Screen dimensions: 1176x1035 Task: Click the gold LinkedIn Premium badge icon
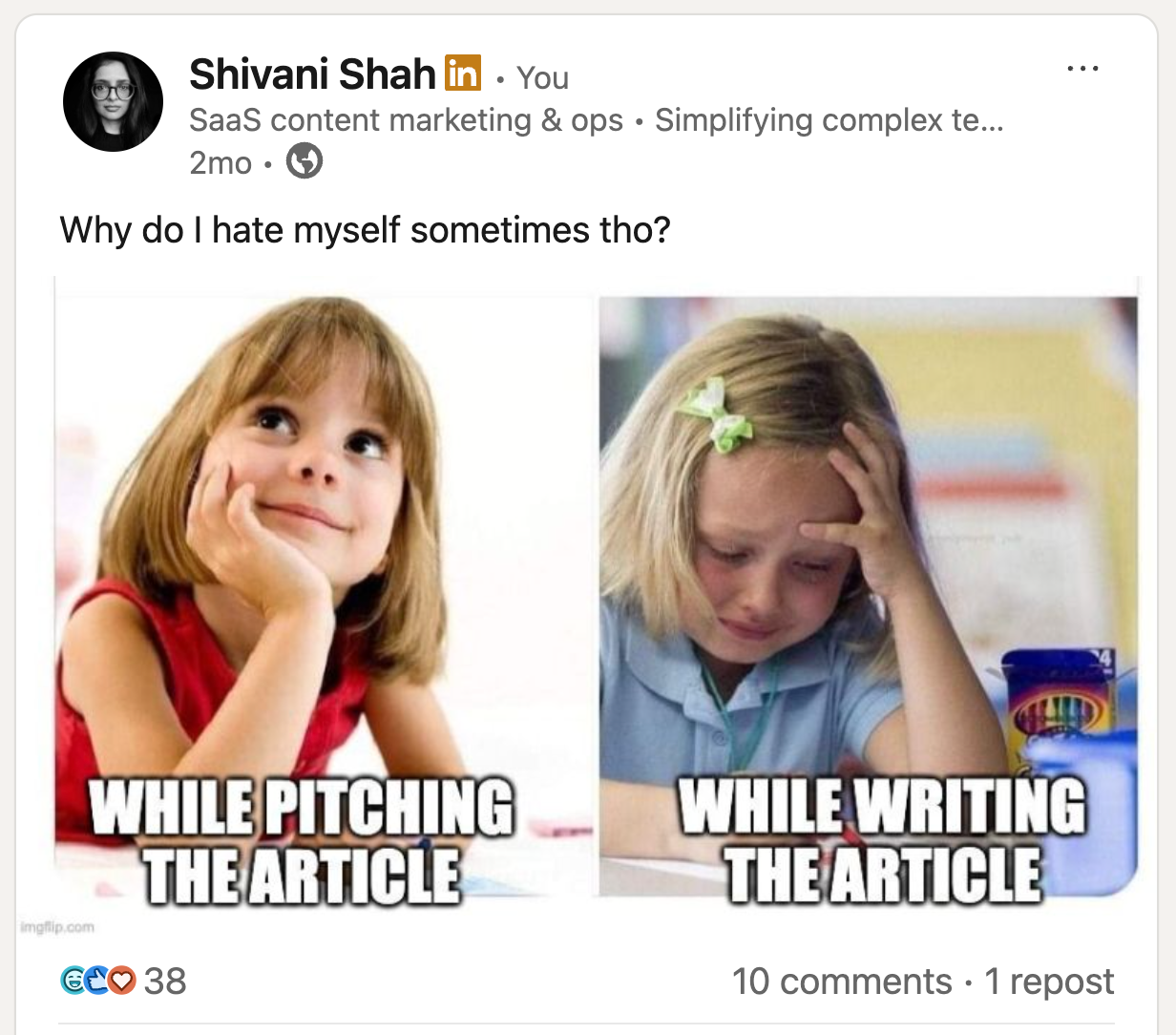point(463,74)
